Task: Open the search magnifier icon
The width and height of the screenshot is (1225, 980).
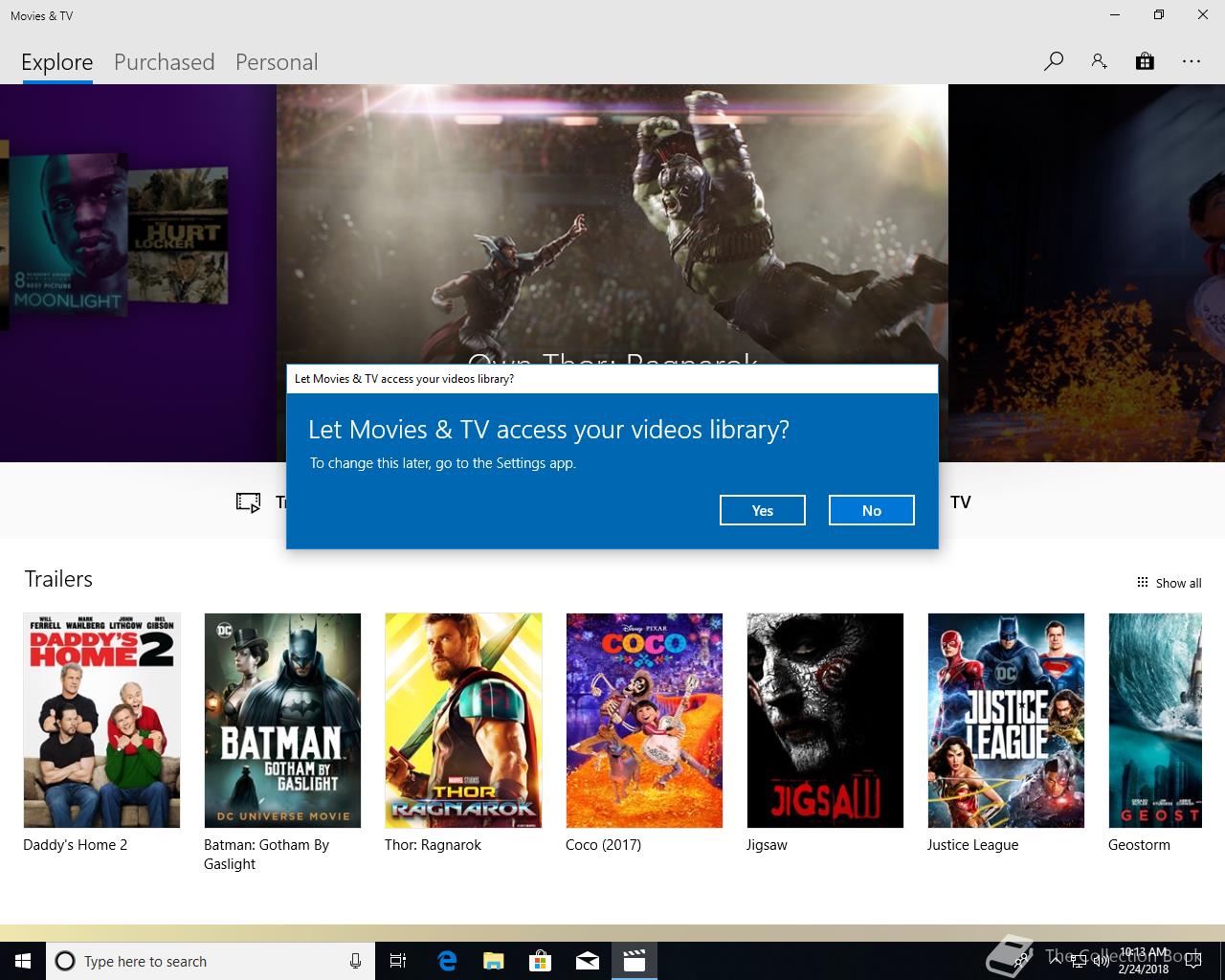Action: [x=1054, y=61]
